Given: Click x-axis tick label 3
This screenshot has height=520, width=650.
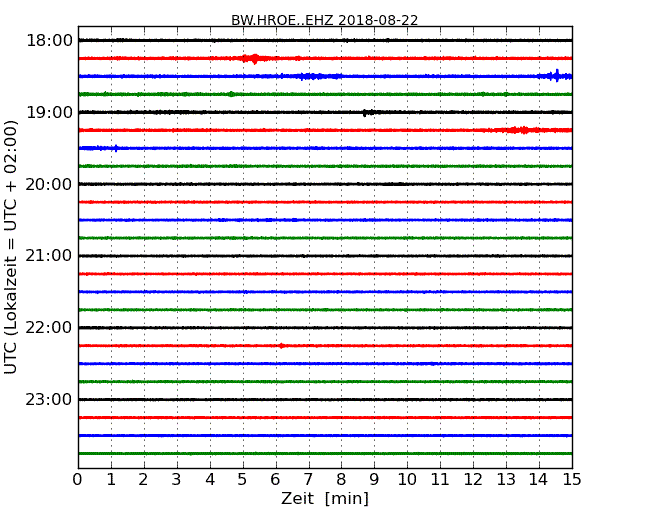Looking at the screenshot, I should pos(177,480).
